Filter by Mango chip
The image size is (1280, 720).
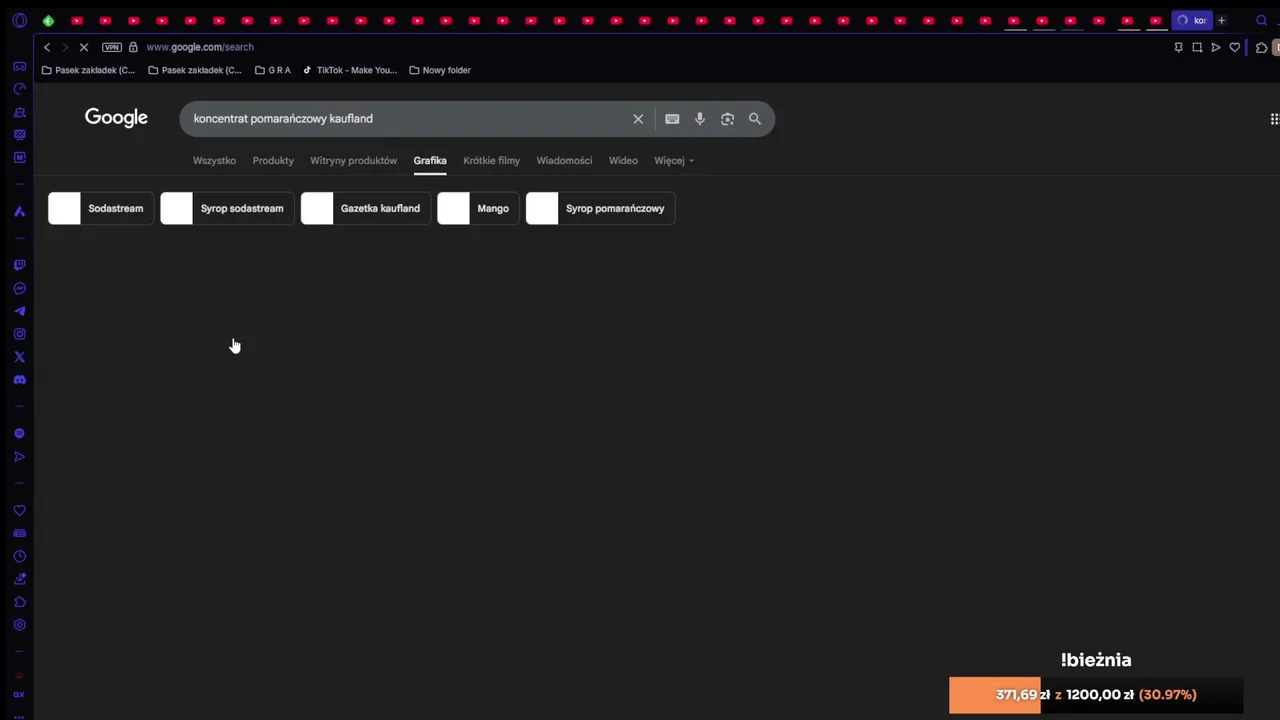click(478, 208)
